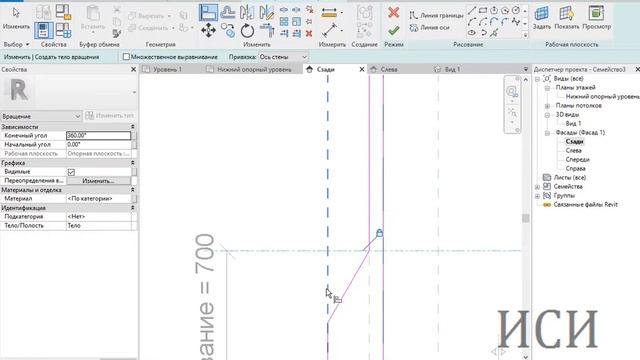640x360 pixels.
Task: Select the Move tool cross-arrows icon
Action: pos(209,31)
